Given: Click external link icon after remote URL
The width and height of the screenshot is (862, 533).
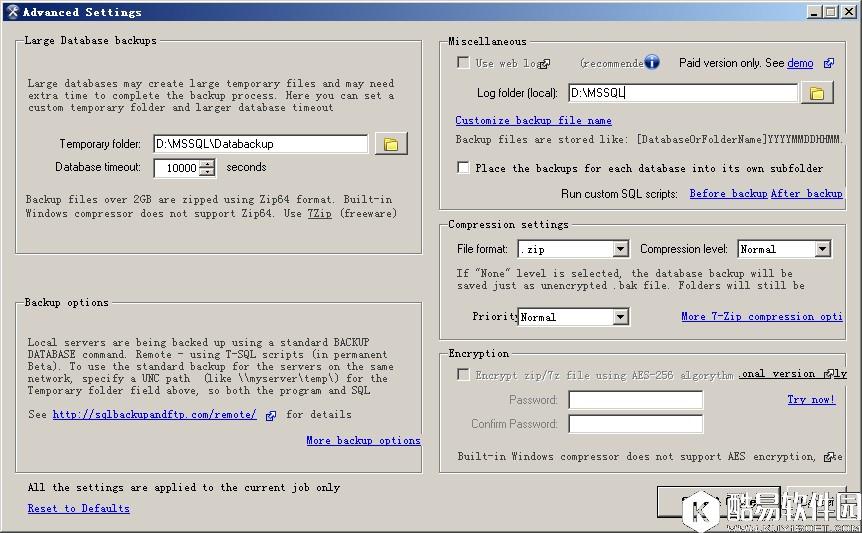Looking at the screenshot, I should (x=271, y=415).
